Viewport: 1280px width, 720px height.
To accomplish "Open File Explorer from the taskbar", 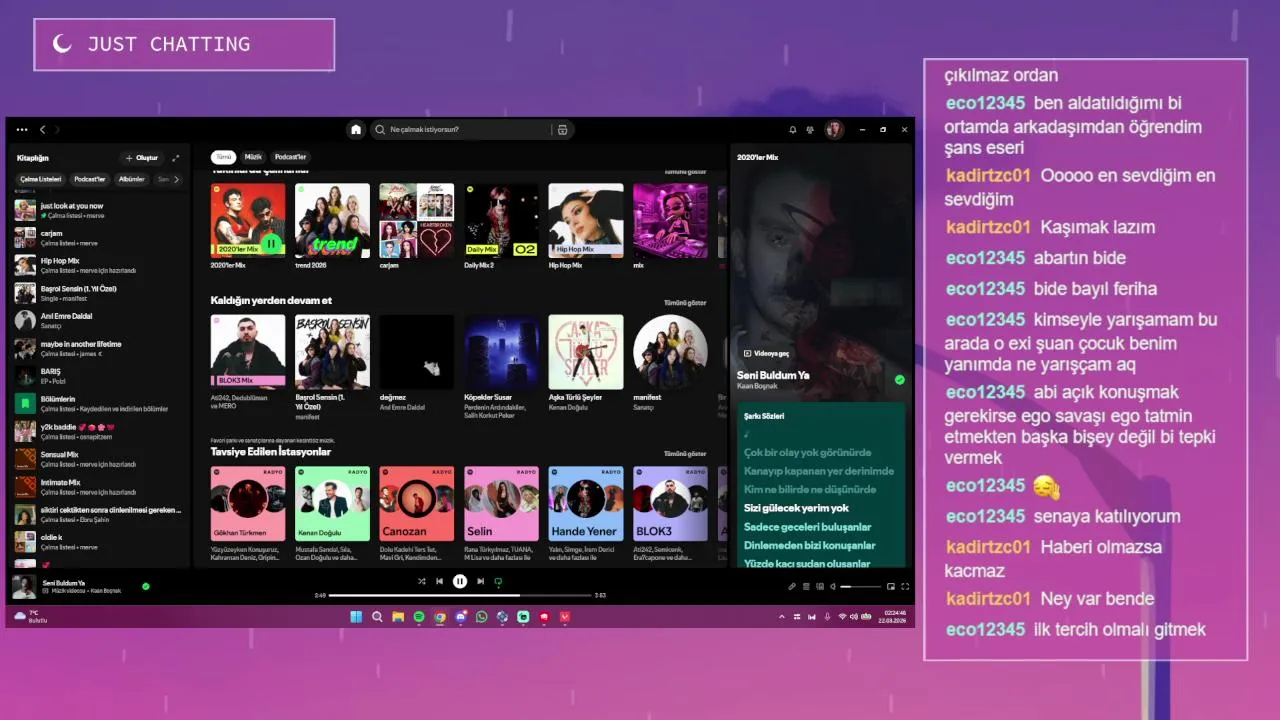I will pos(398,617).
